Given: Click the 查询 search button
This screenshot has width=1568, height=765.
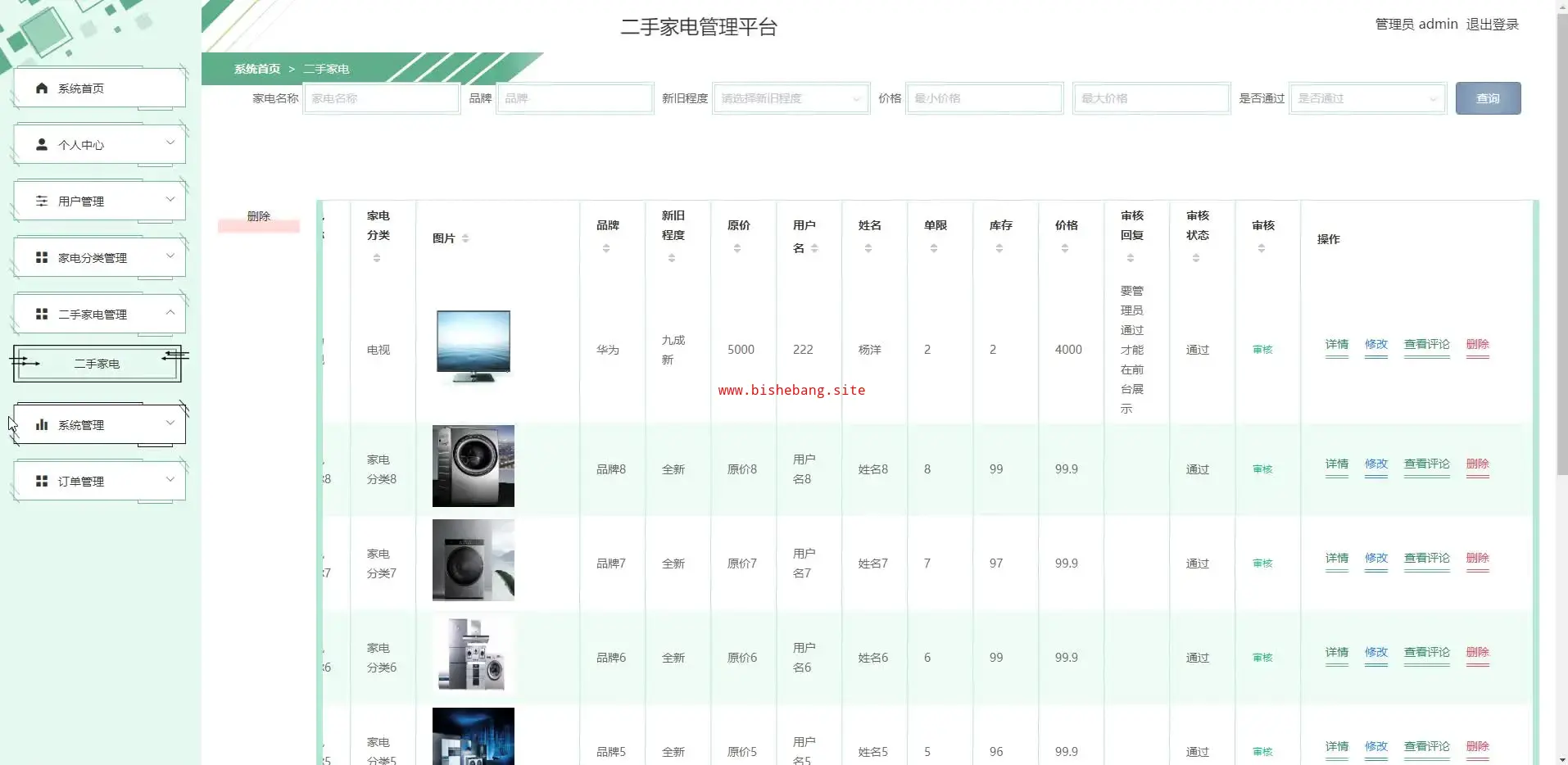Looking at the screenshot, I should pyautogui.click(x=1488, y=98).
